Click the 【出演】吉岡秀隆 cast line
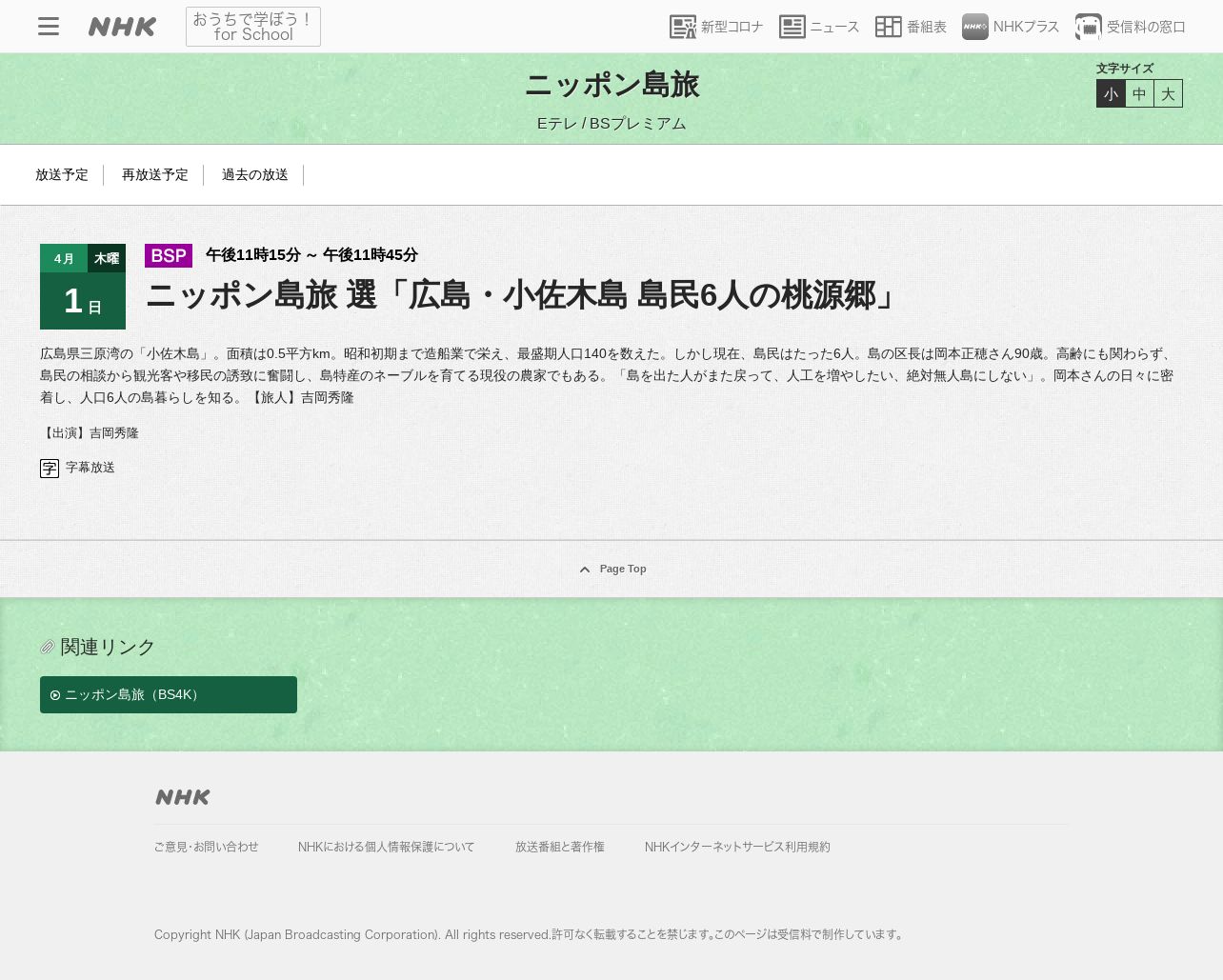This screenshot has width=1223, height=980. [90, 433]
